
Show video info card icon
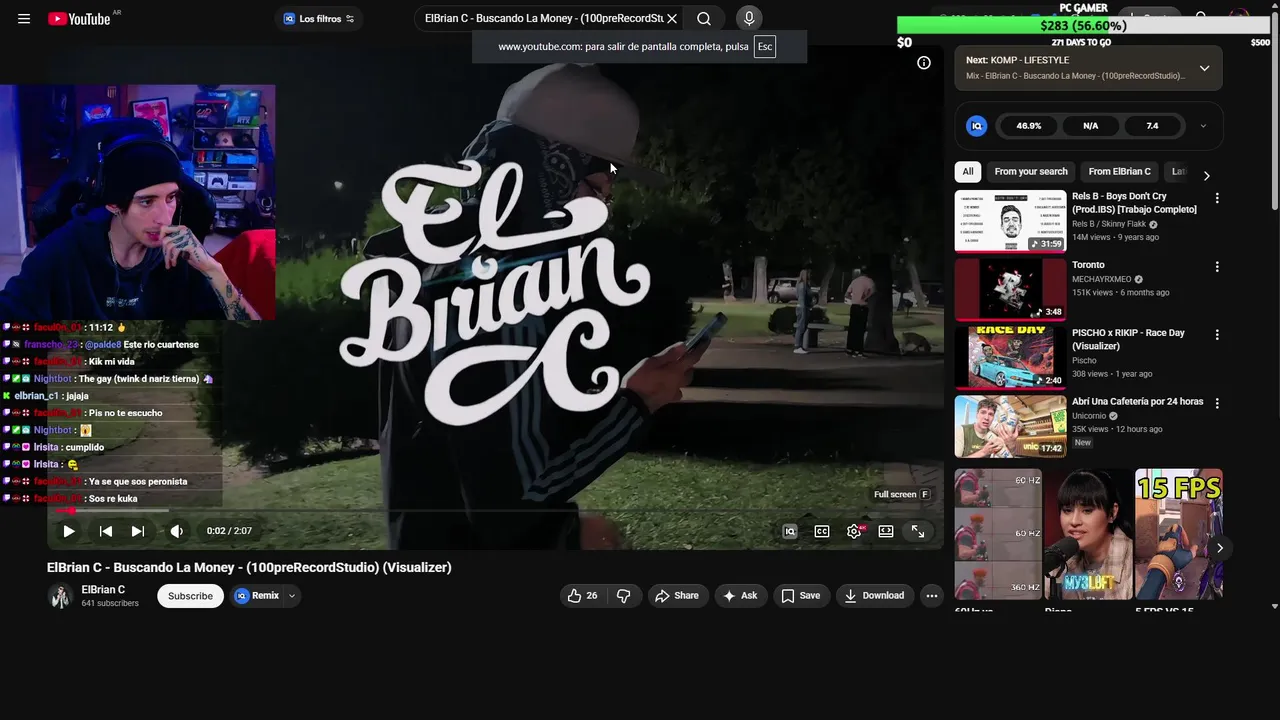[x=924, y=63]
